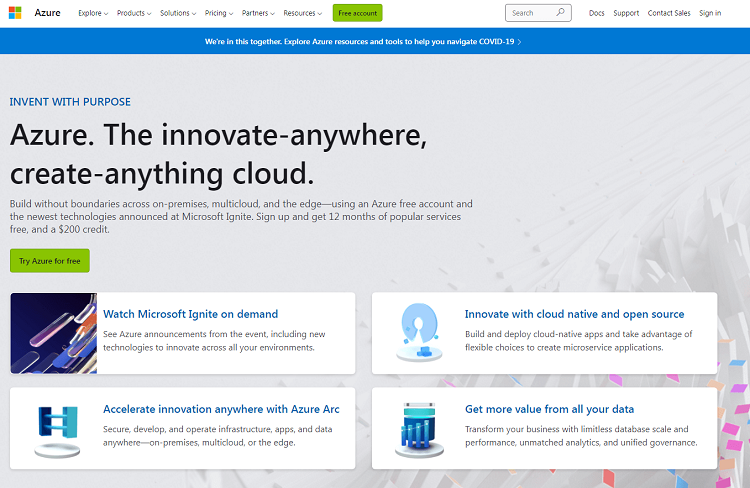Open the Docs link
This screenshot has width=750, height=488.
(596, 13)
